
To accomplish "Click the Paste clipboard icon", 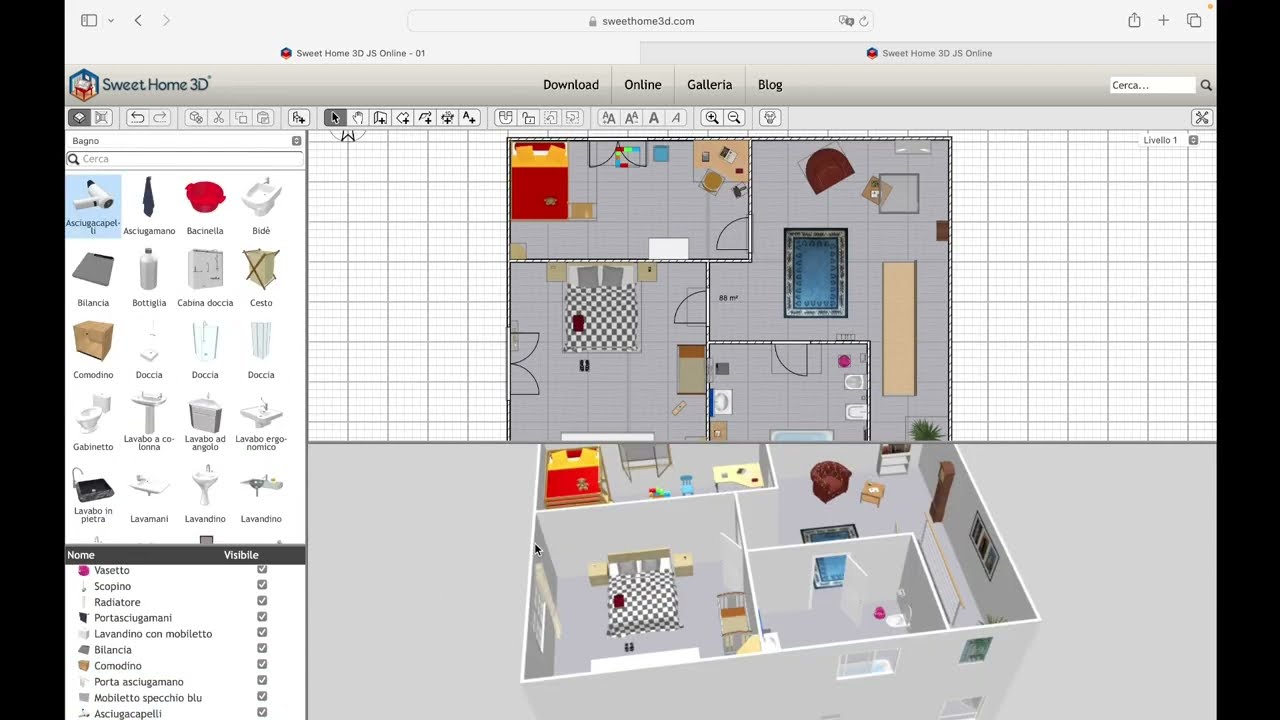I will click(263, 118).
